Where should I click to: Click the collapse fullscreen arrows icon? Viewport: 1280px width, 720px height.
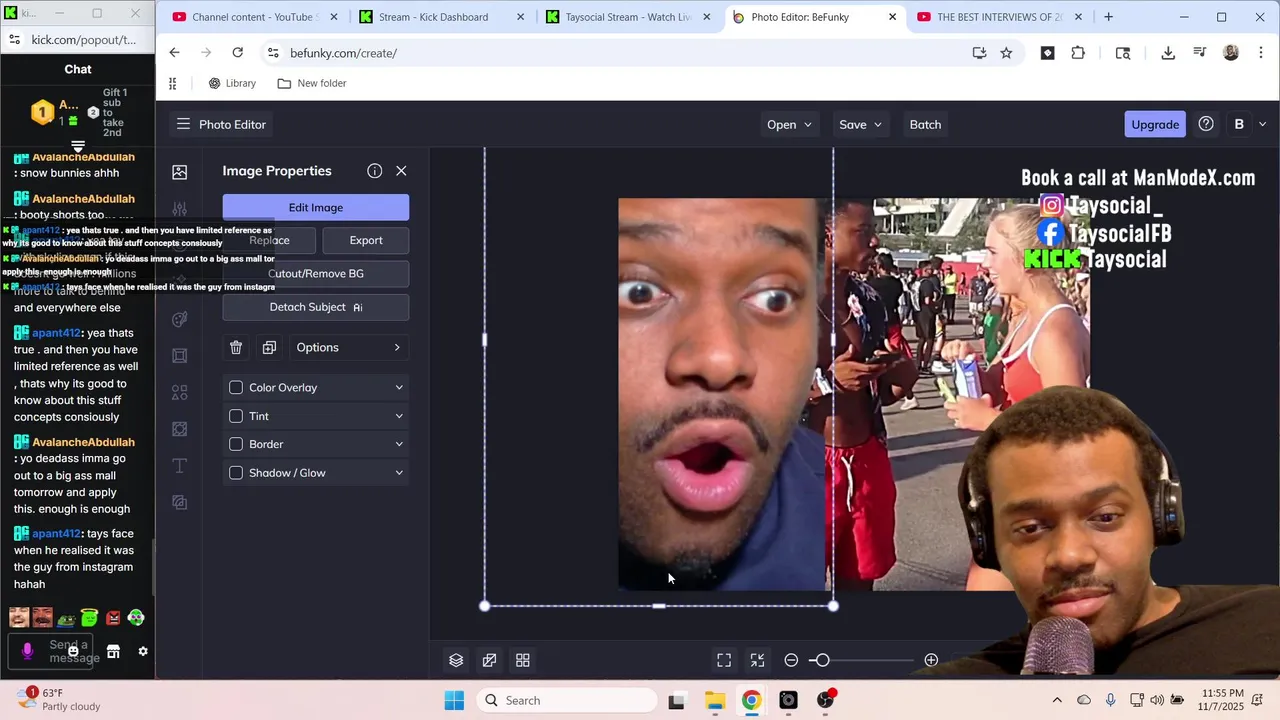[757, 660]
